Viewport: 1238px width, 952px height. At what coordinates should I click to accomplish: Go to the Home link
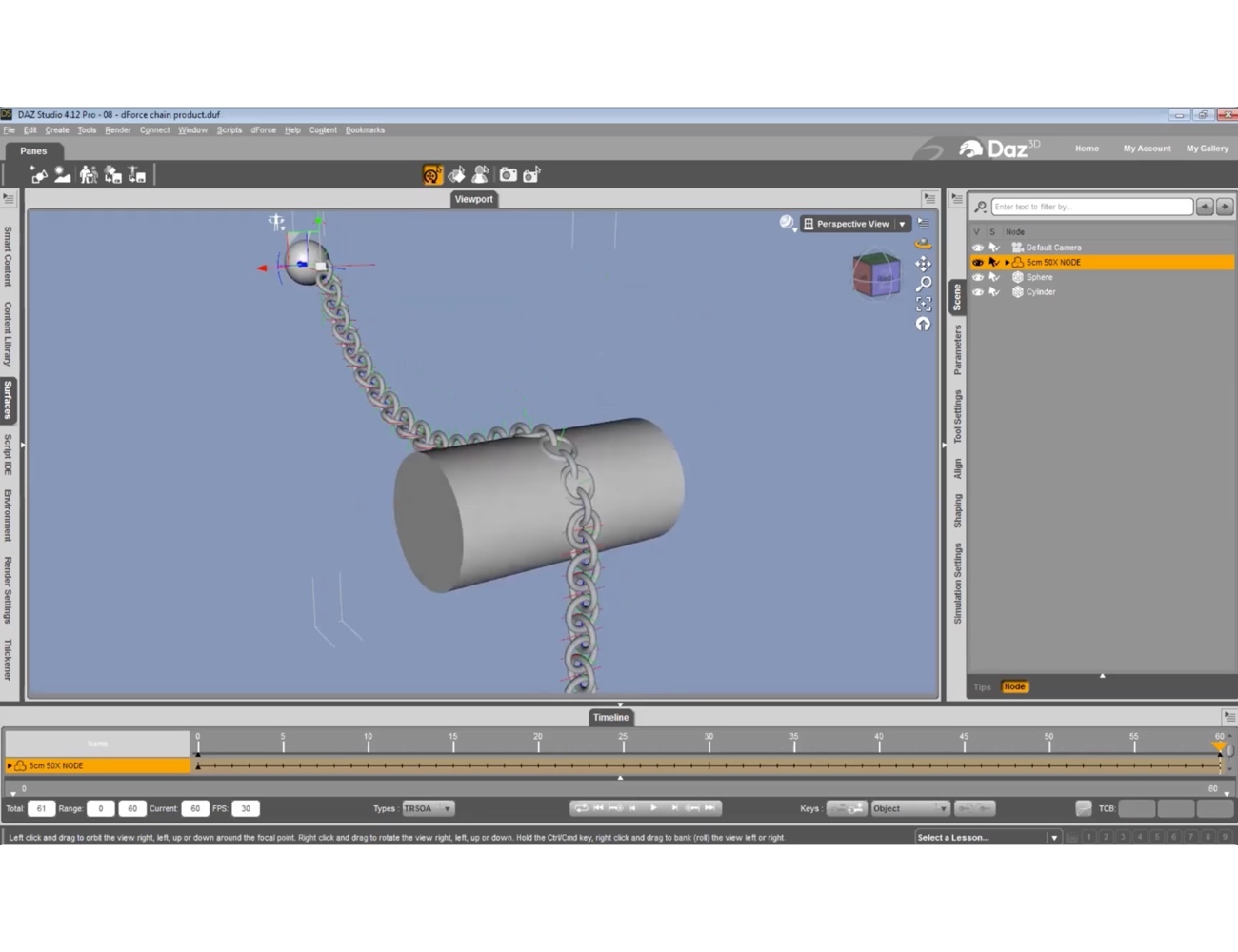[x=1087, y=149]
